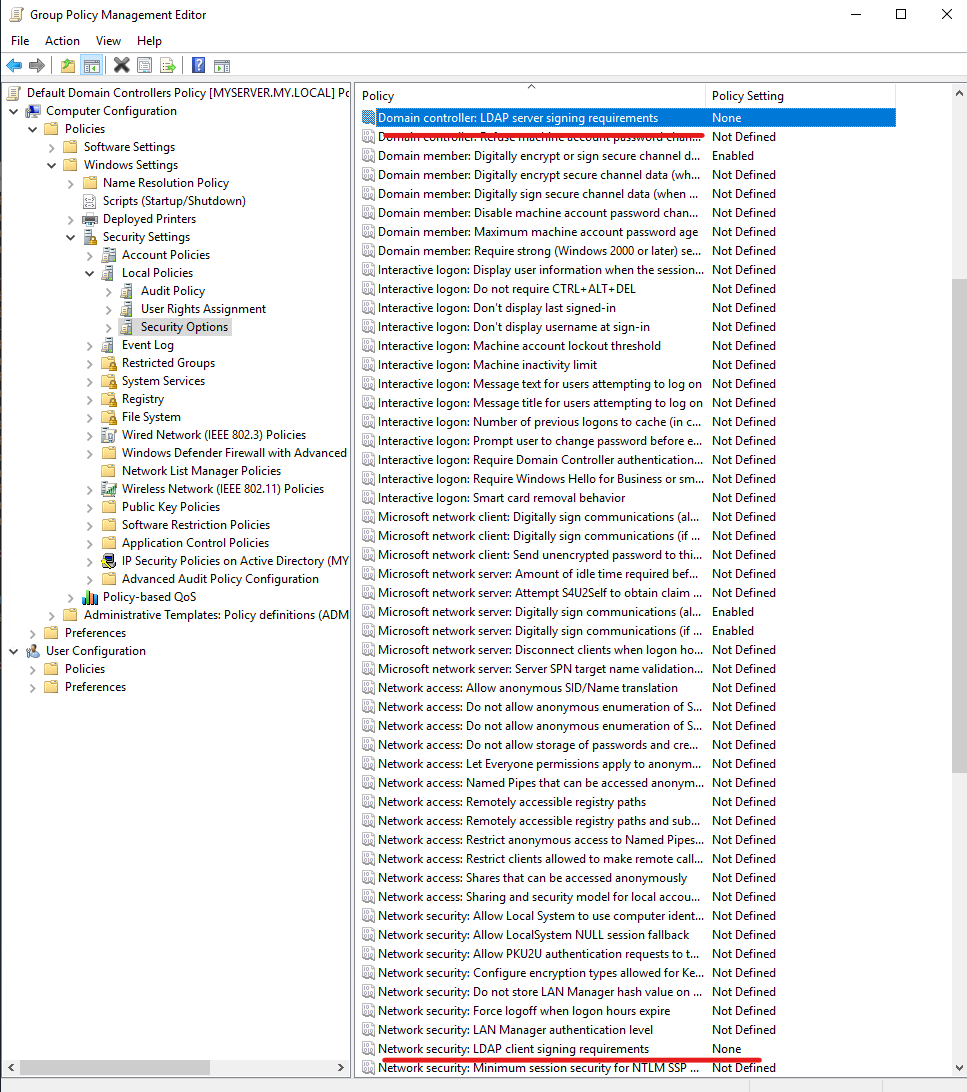Sort by the Policy Setting column header
Screen dimensions: 967x1092
tap(747, 96)
